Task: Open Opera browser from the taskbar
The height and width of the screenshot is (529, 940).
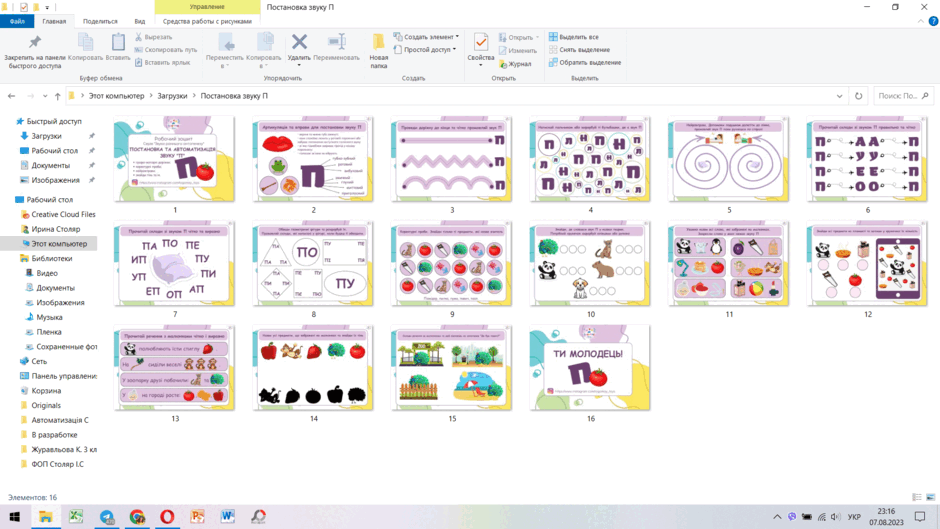Action: click(167, 516)
